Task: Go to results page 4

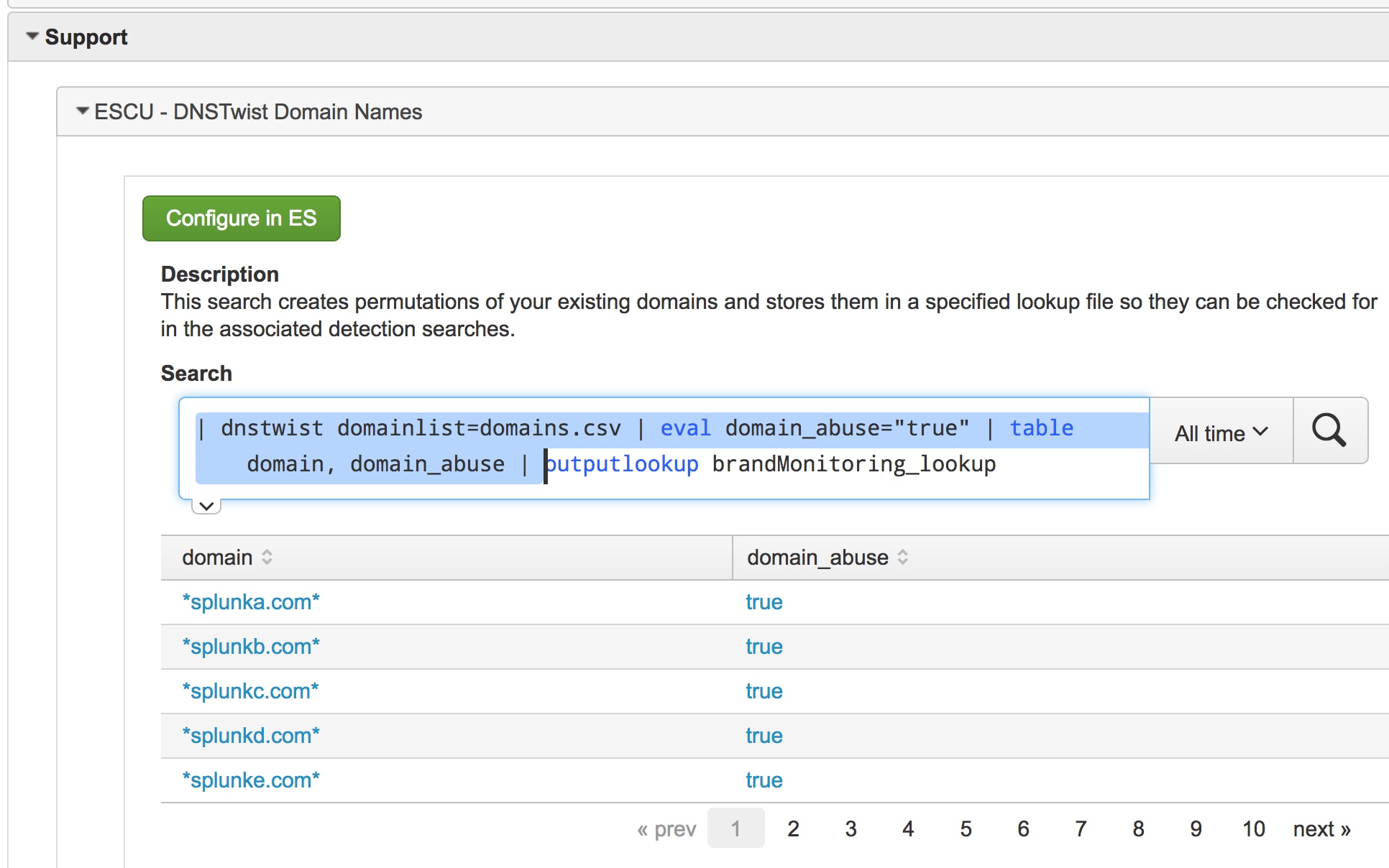Action: coord(909,828)
